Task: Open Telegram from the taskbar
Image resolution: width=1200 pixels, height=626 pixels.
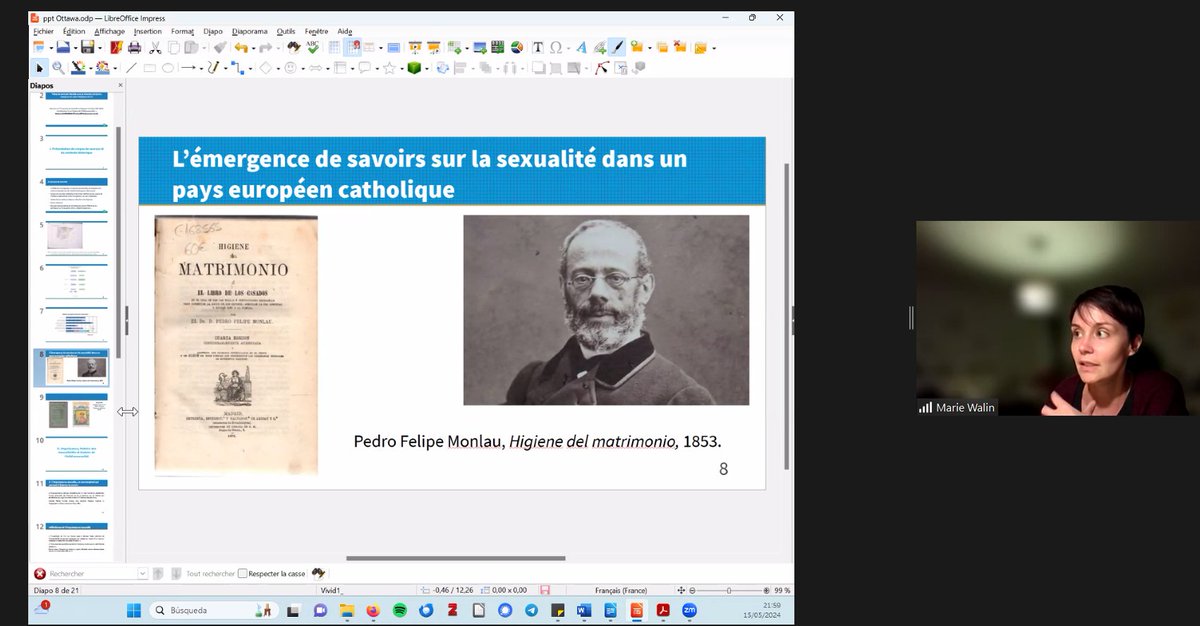Action: pyautogui.click(x=531, y=610)
